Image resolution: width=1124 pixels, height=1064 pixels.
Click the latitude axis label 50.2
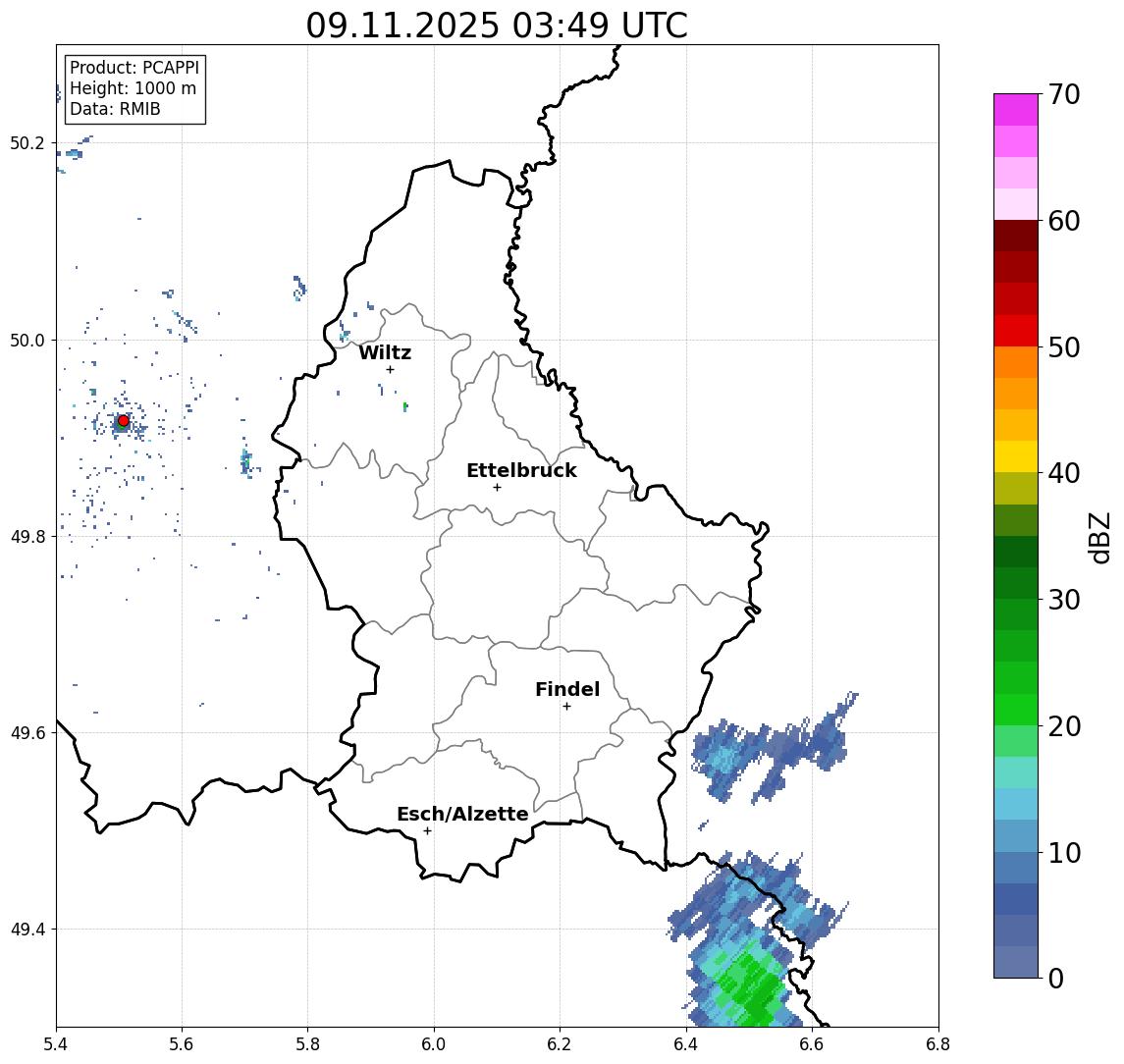click(27, 142)
